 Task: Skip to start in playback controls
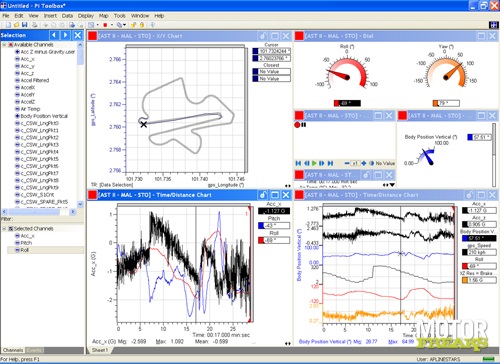[x=298, y=163]
